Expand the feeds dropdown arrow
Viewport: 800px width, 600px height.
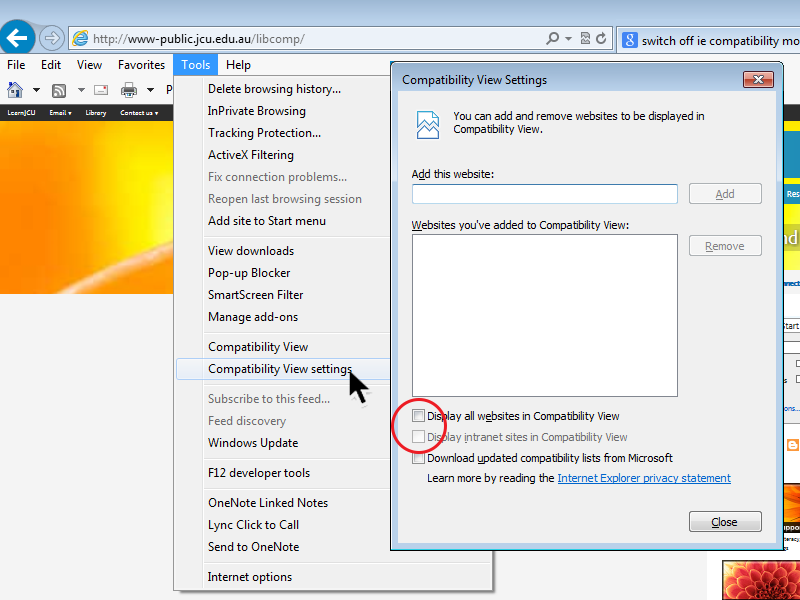click(x=81, y=90)
